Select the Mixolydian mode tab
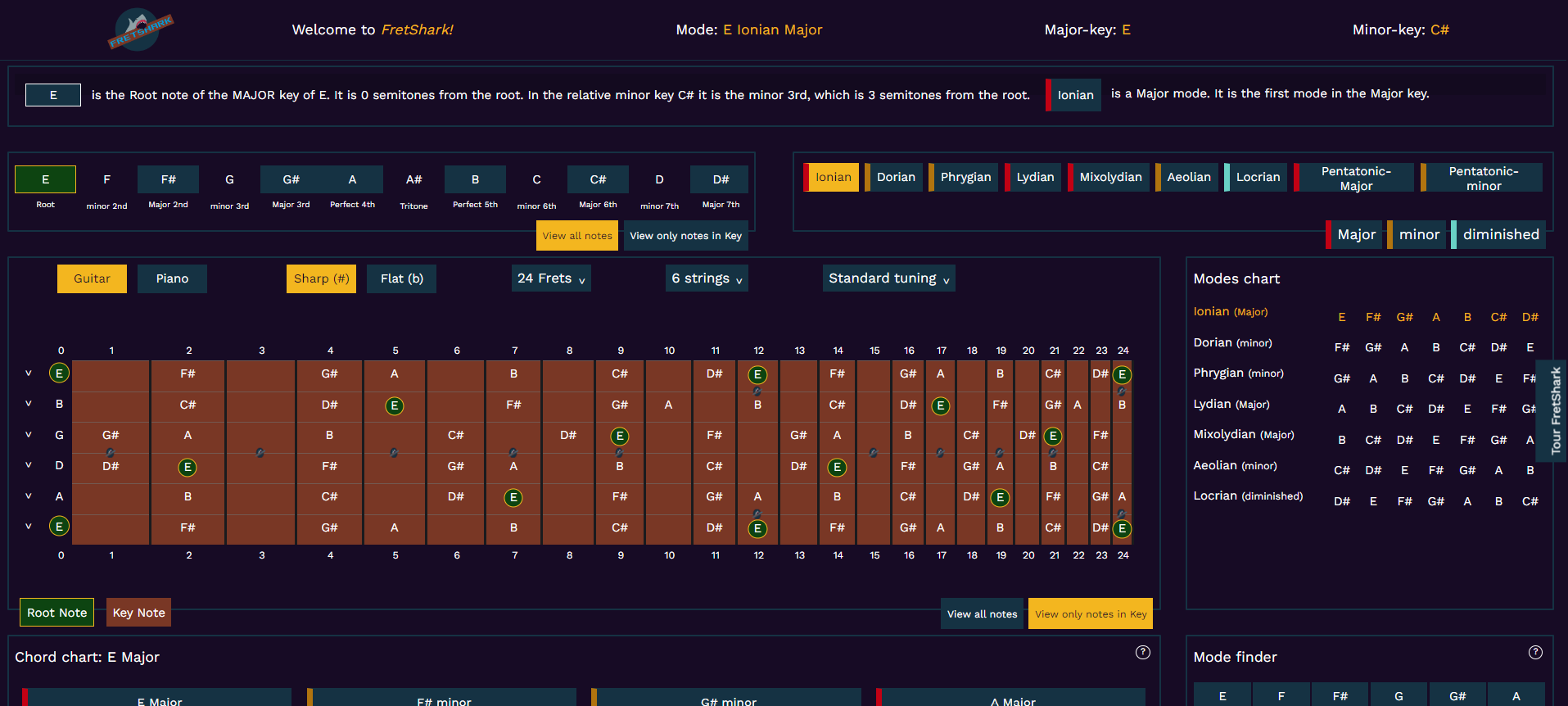 point(1108,177)
